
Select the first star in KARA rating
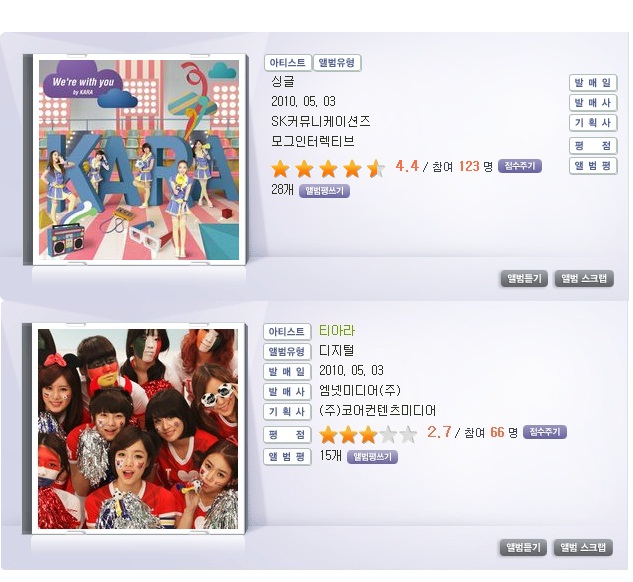coord(280,169)
